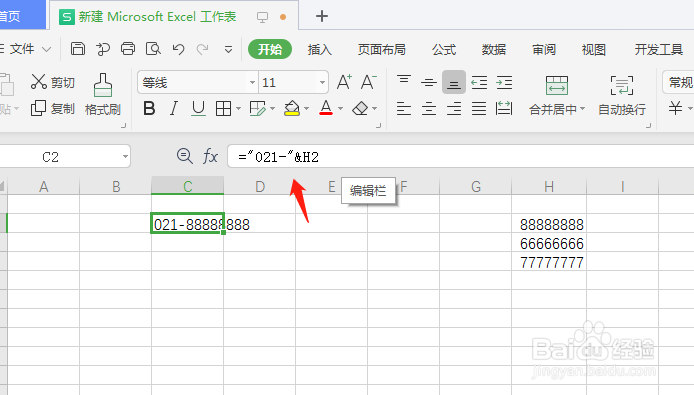Click inside the formula bar
The image size is (694, 395).
click(460, 156)
